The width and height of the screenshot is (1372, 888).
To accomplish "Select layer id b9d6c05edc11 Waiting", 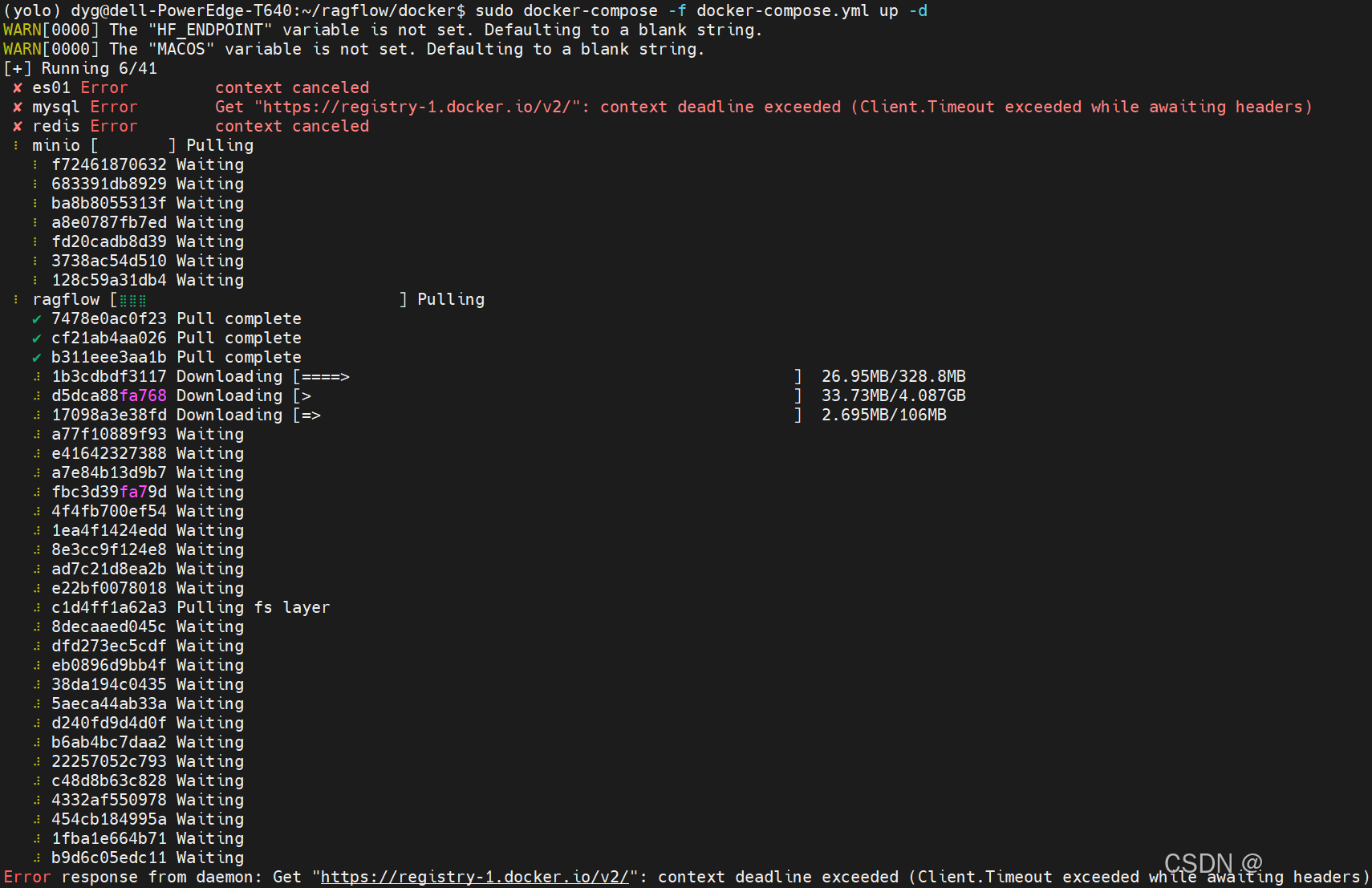I will point(148,858).
